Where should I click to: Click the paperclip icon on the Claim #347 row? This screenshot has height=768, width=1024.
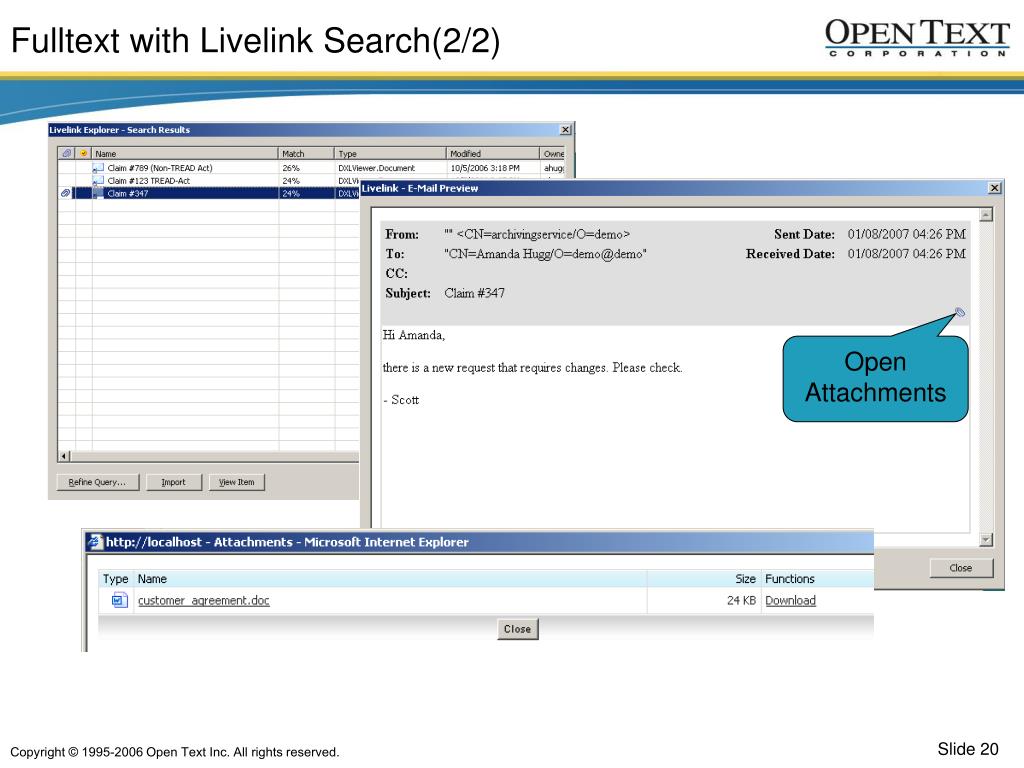(65, 193)
